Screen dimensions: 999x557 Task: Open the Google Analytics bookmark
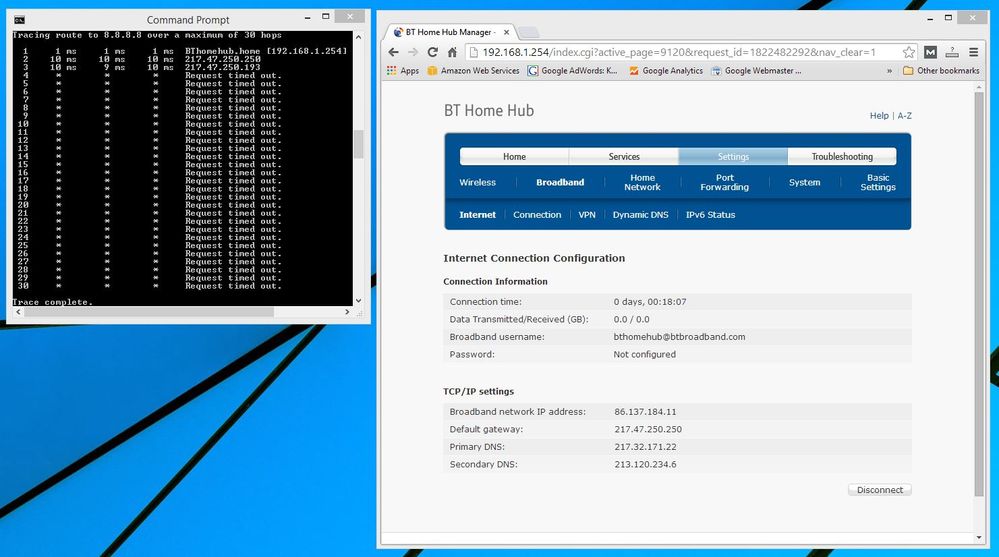click(666, 71)
